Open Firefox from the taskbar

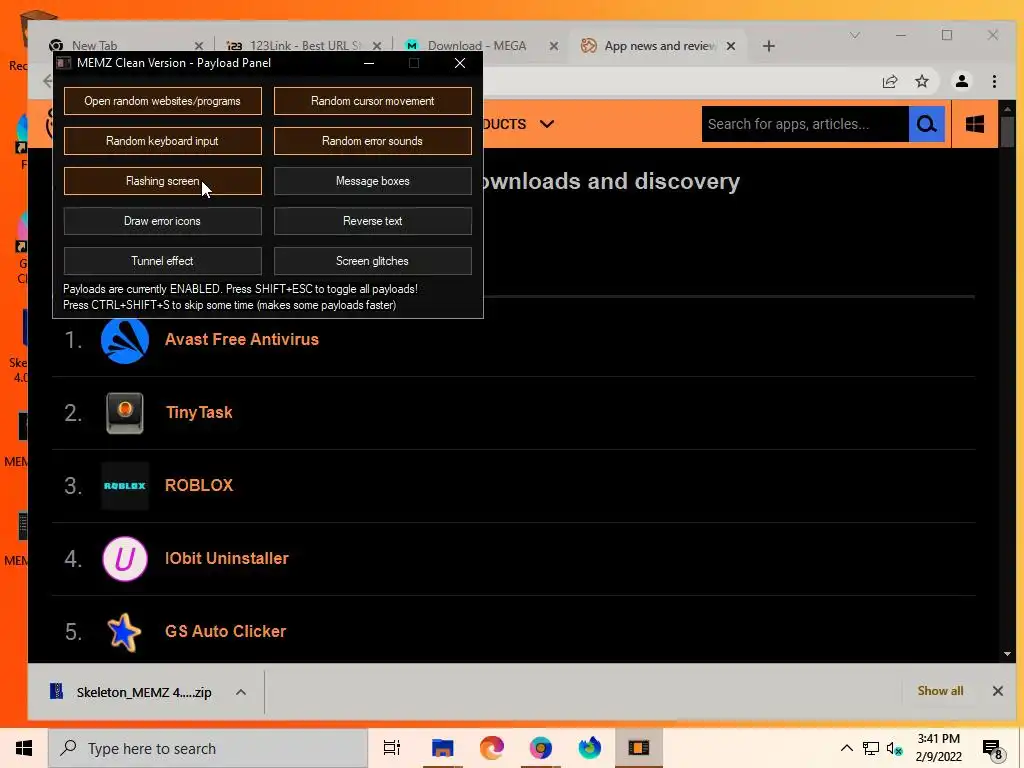coord(590,748)
